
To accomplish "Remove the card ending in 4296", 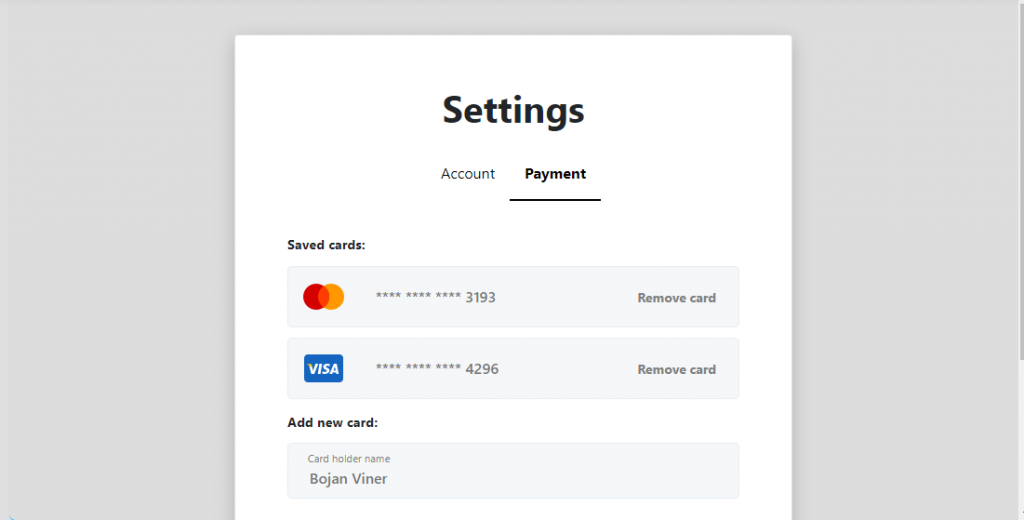I will pyautogui.click(x=677, y=370).
